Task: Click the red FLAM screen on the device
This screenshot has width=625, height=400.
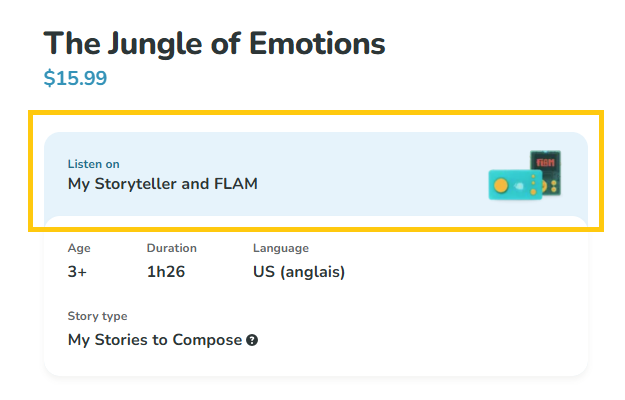Action: [x=545, y=163]
